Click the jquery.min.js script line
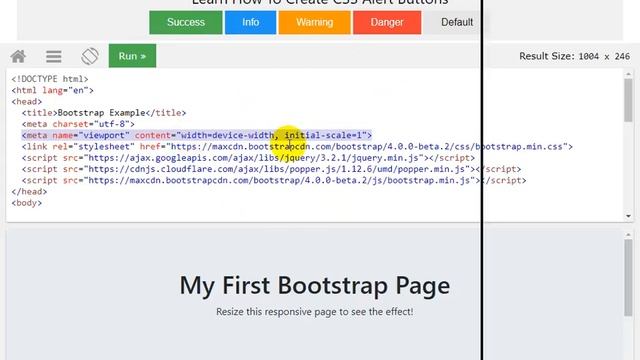The height and width of the screenshot is (360, 640). [248, 158]
